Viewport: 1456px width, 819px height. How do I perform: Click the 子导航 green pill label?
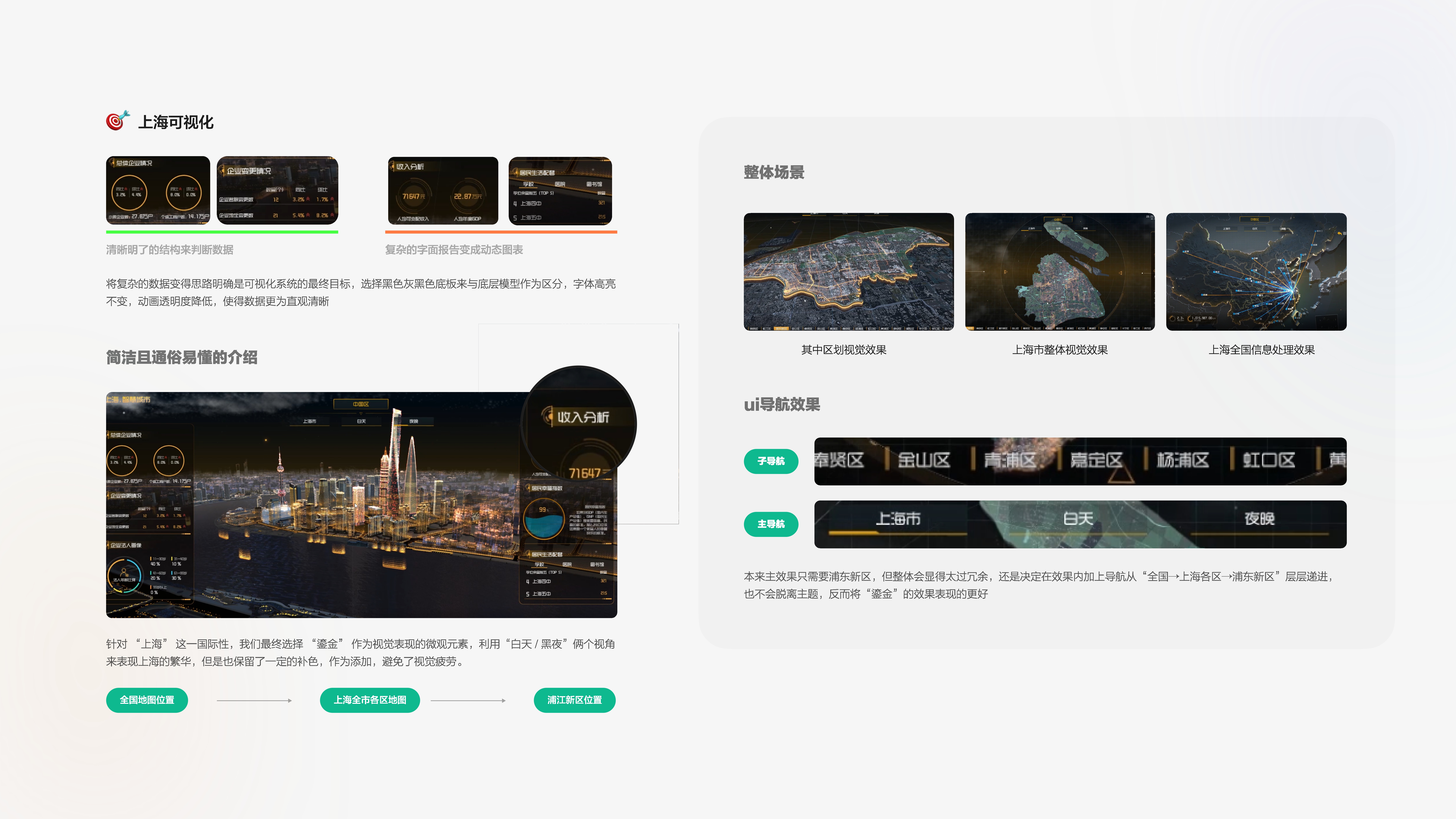click(x=771, y=461)
